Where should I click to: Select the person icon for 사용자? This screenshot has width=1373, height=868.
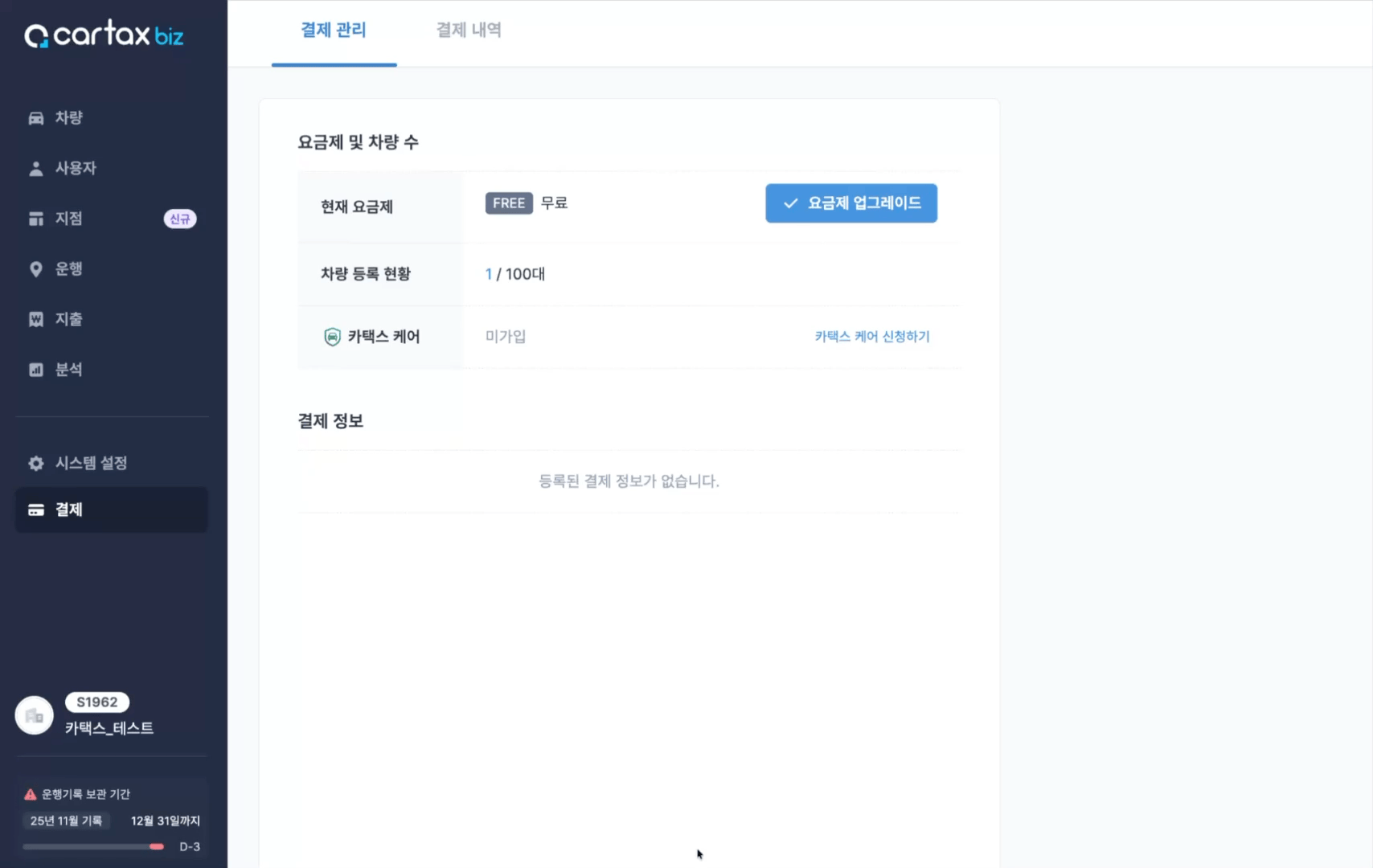pos(36,169)
